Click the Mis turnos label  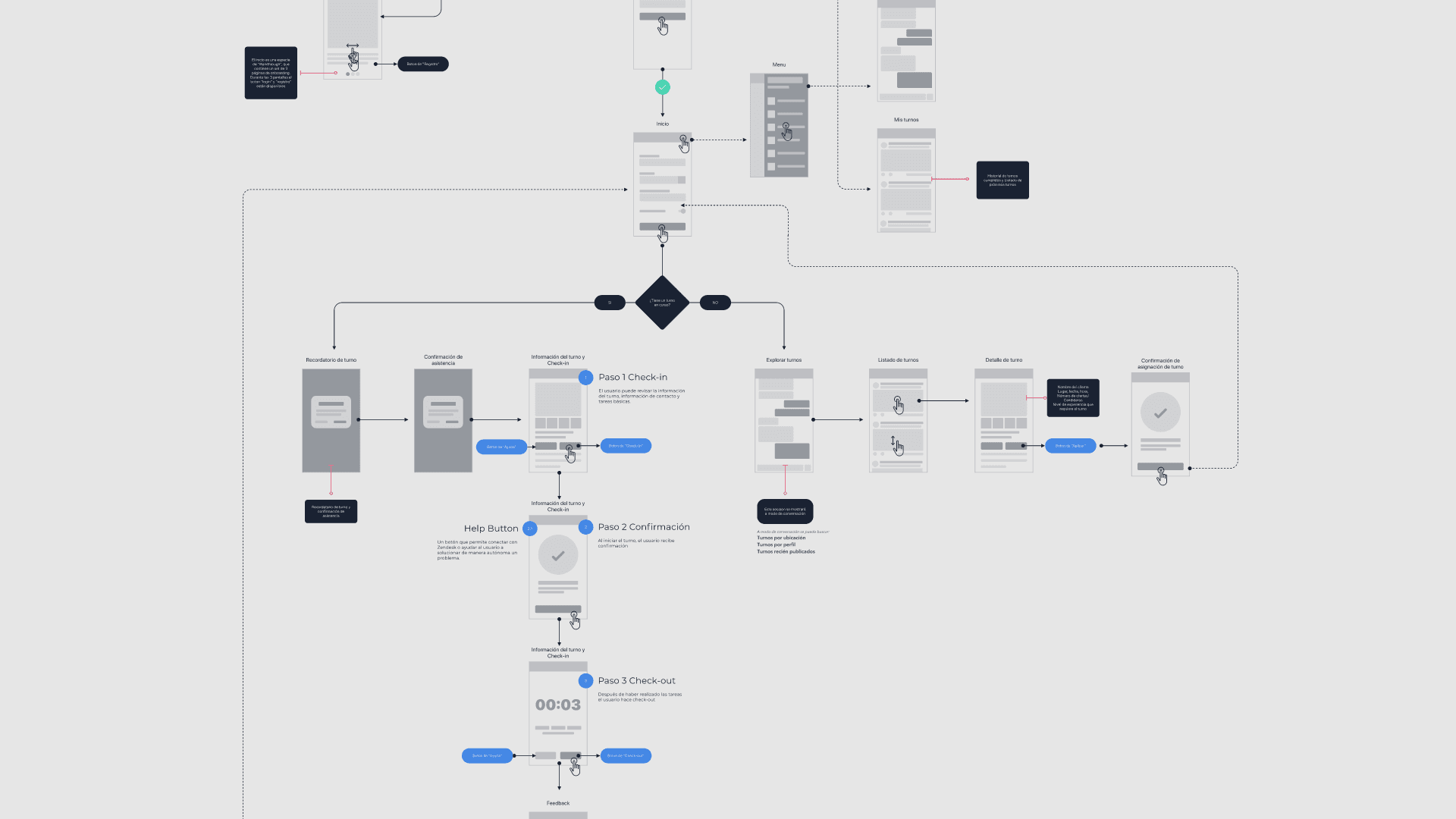tap(906, 120)
